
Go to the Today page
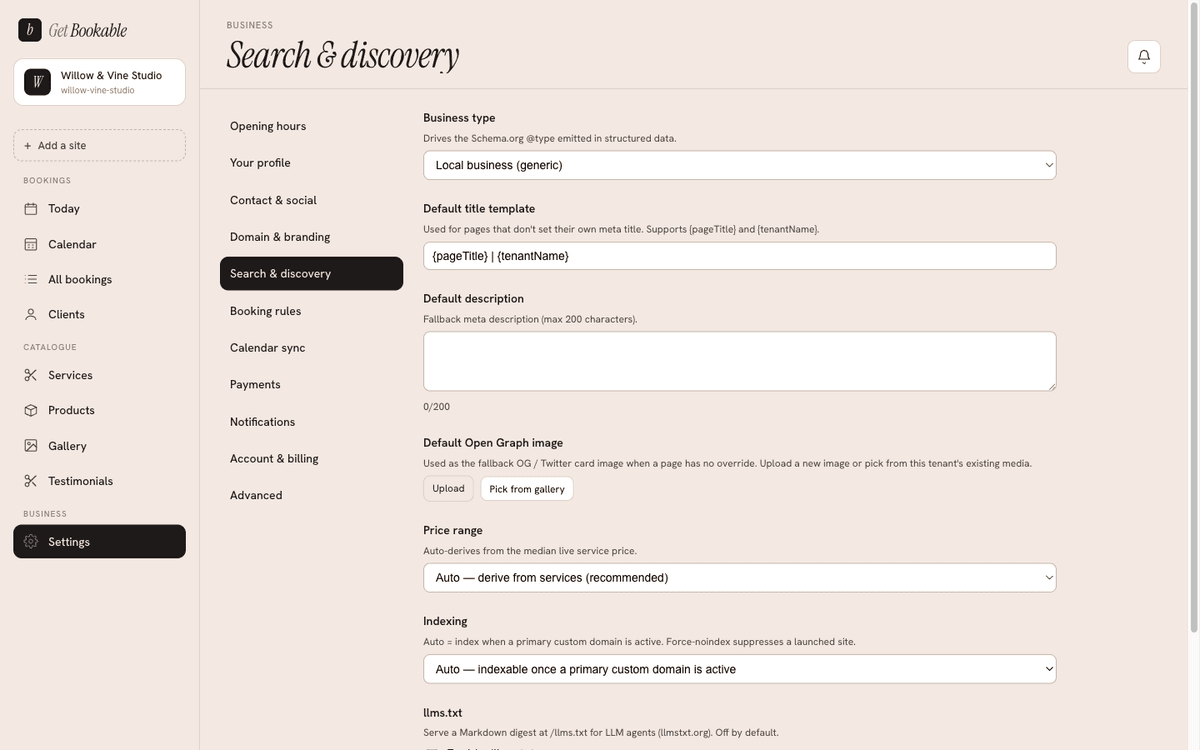tap(99, 209)
